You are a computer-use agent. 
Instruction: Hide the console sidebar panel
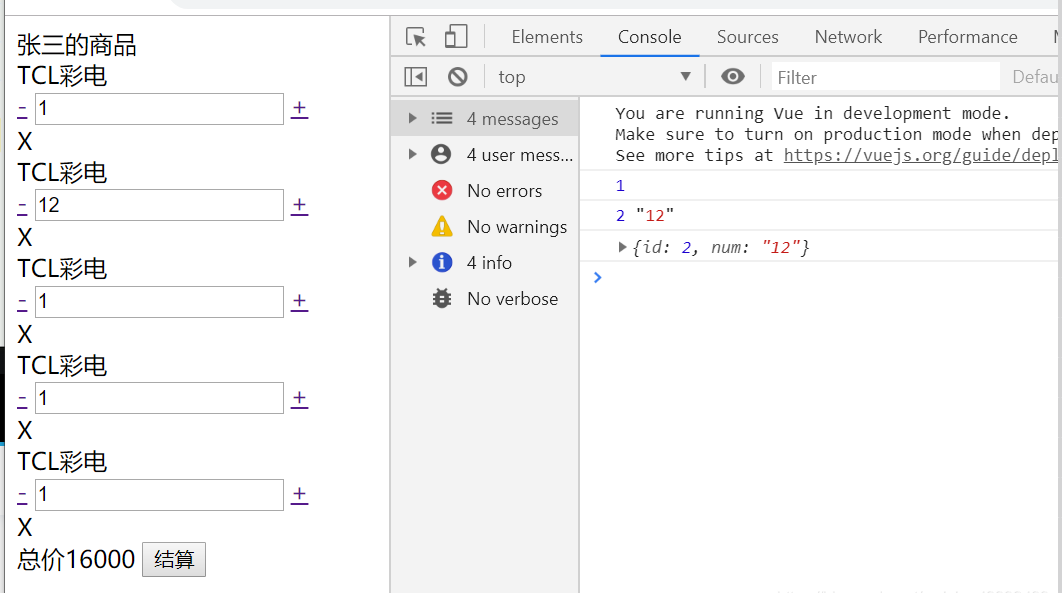point(416,77)
